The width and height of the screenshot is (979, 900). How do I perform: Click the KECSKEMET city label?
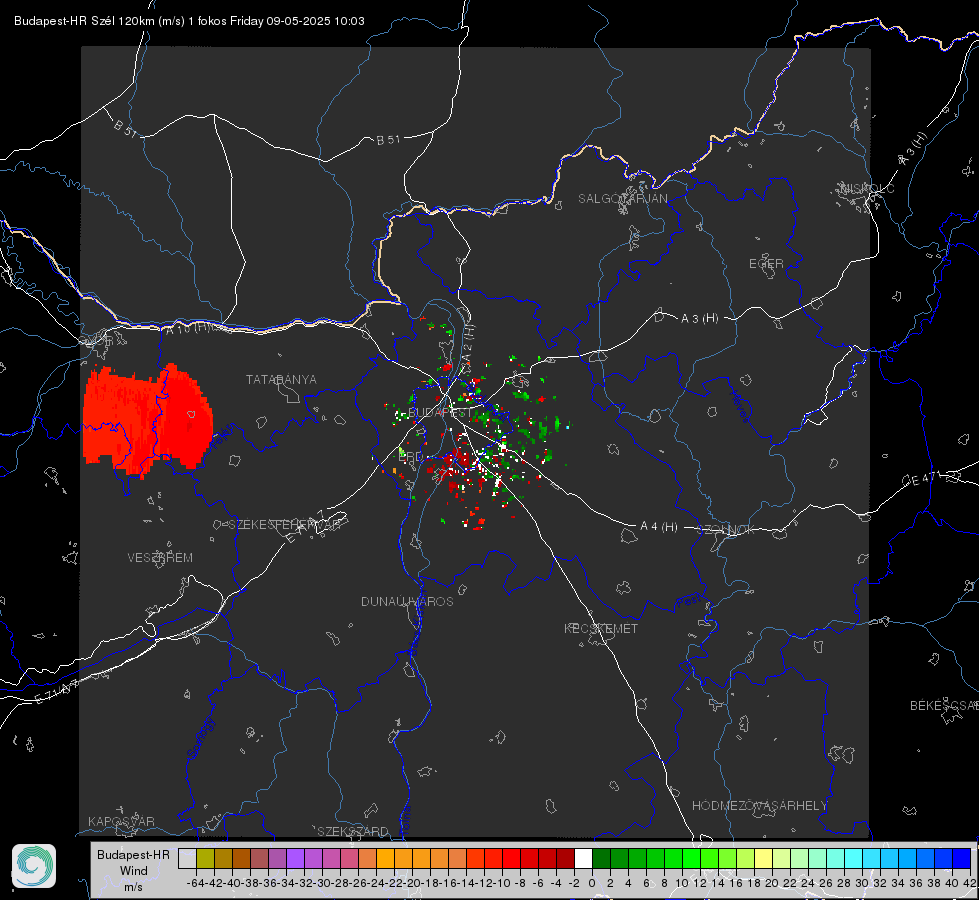tap(601, 629)
